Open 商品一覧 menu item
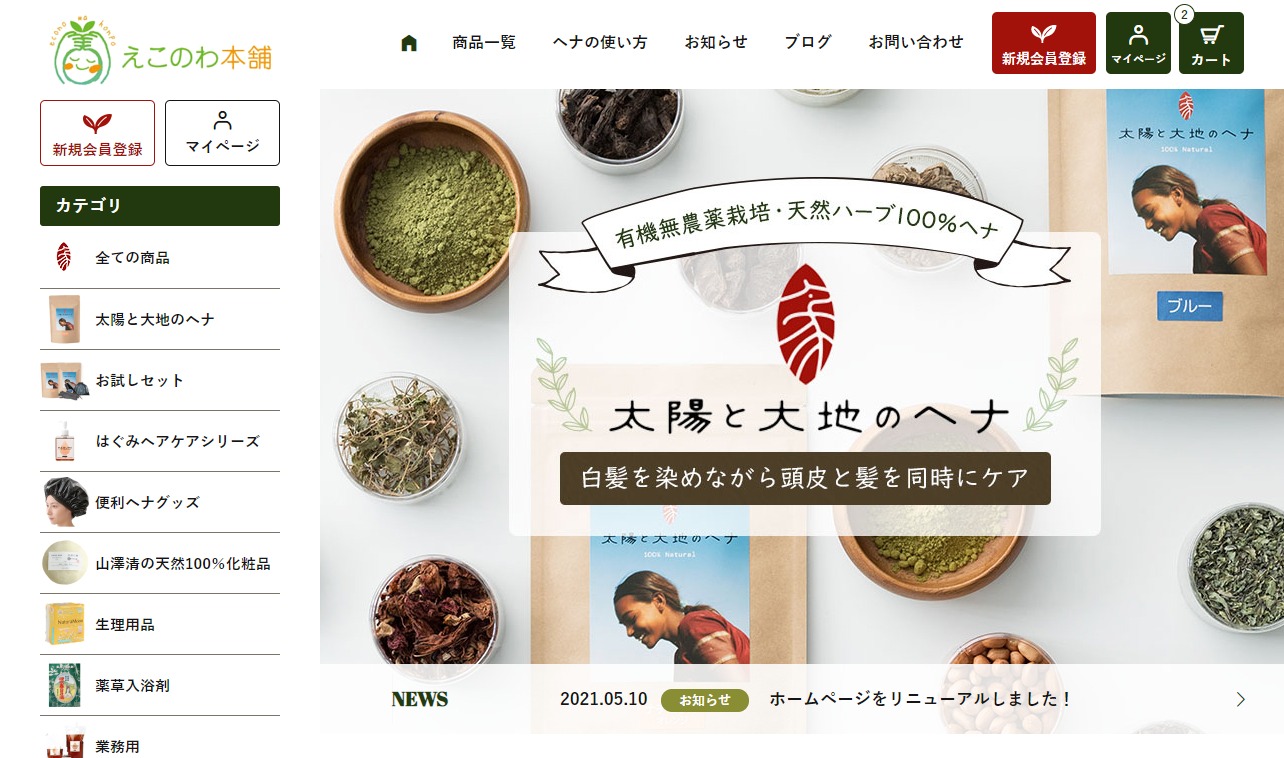Screen dimensions: 1284x758 click(484, 42)
